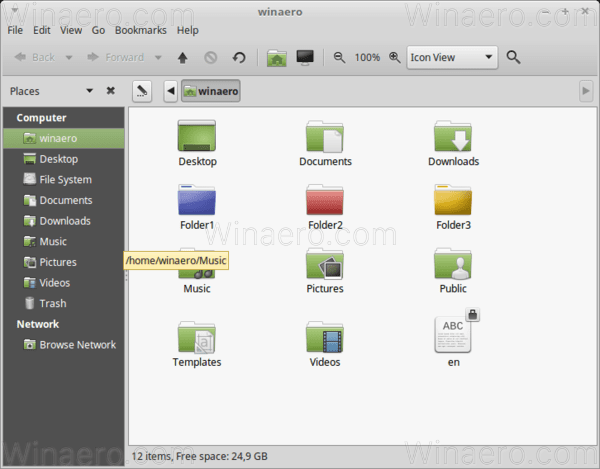Open Forward history dropdown arrow
Image resolution: width=600 pixels, height=469 pixels.
pyautogui.click(x=158, y=58)
